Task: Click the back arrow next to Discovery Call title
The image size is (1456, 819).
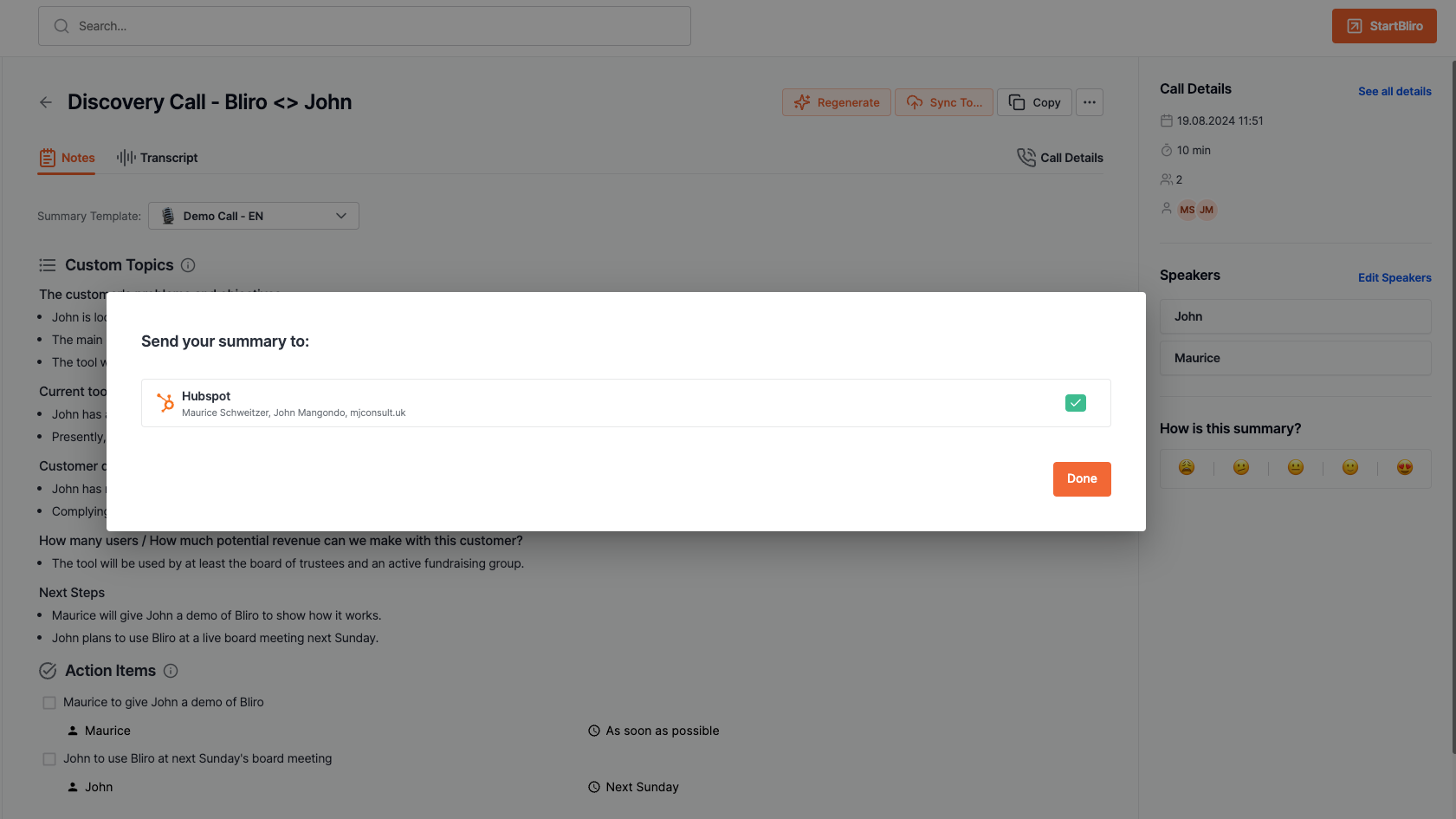Action: [46, 101]
